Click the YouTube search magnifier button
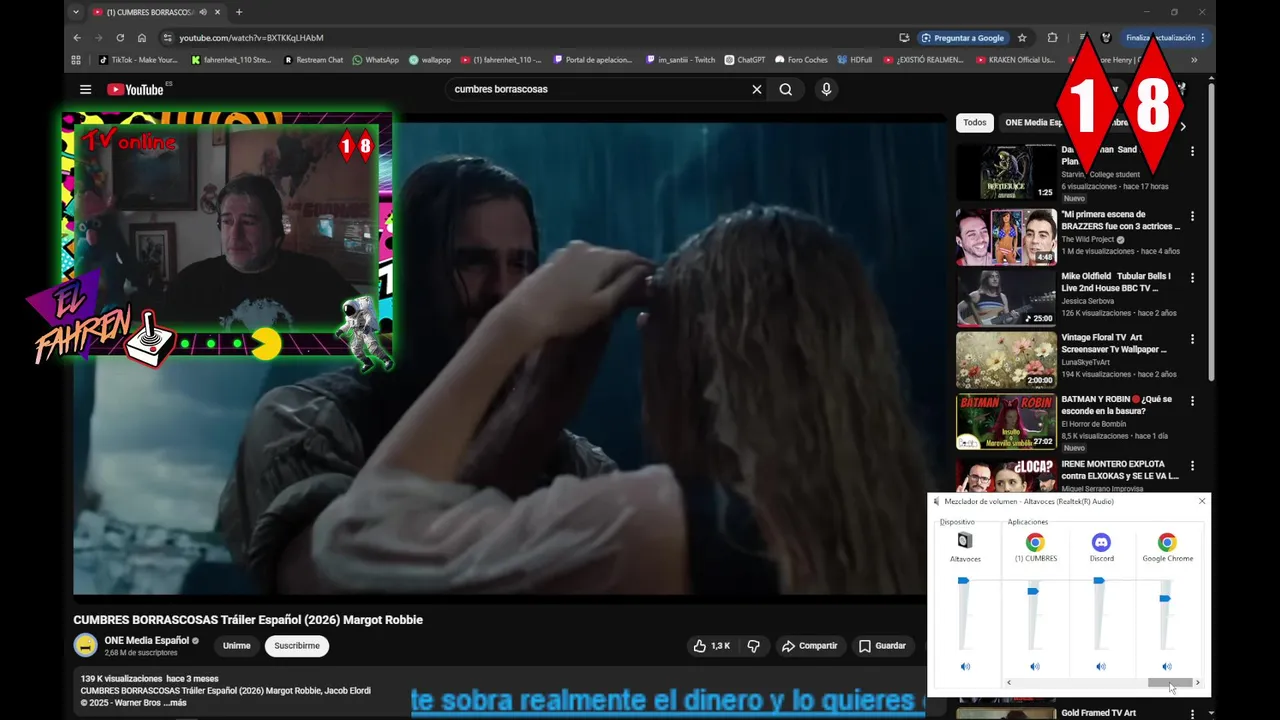 click(786, 89)
